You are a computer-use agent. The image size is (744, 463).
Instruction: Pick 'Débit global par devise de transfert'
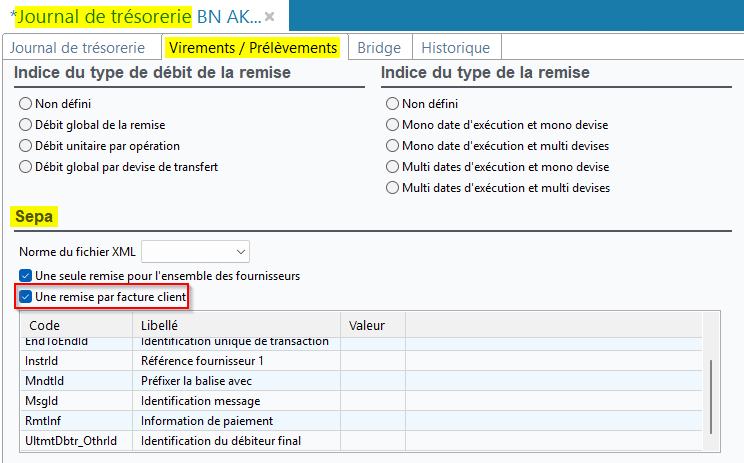pos(26,167)
